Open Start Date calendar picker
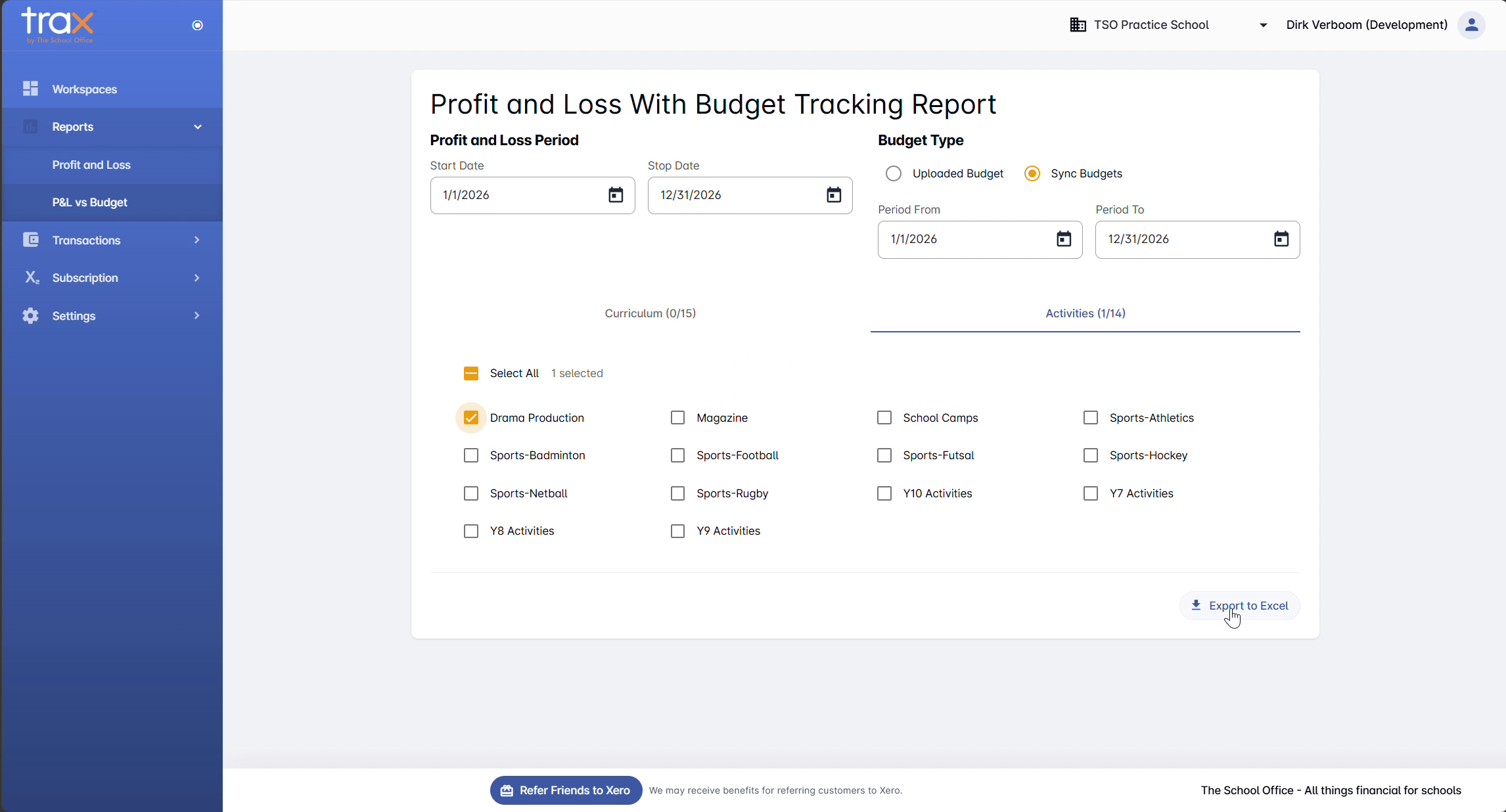1506x812 pixels. 616,195
